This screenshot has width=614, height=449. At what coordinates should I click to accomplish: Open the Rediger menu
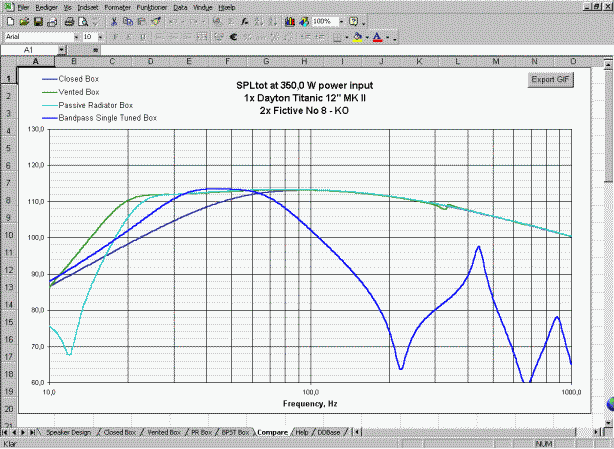click(46, 7)
